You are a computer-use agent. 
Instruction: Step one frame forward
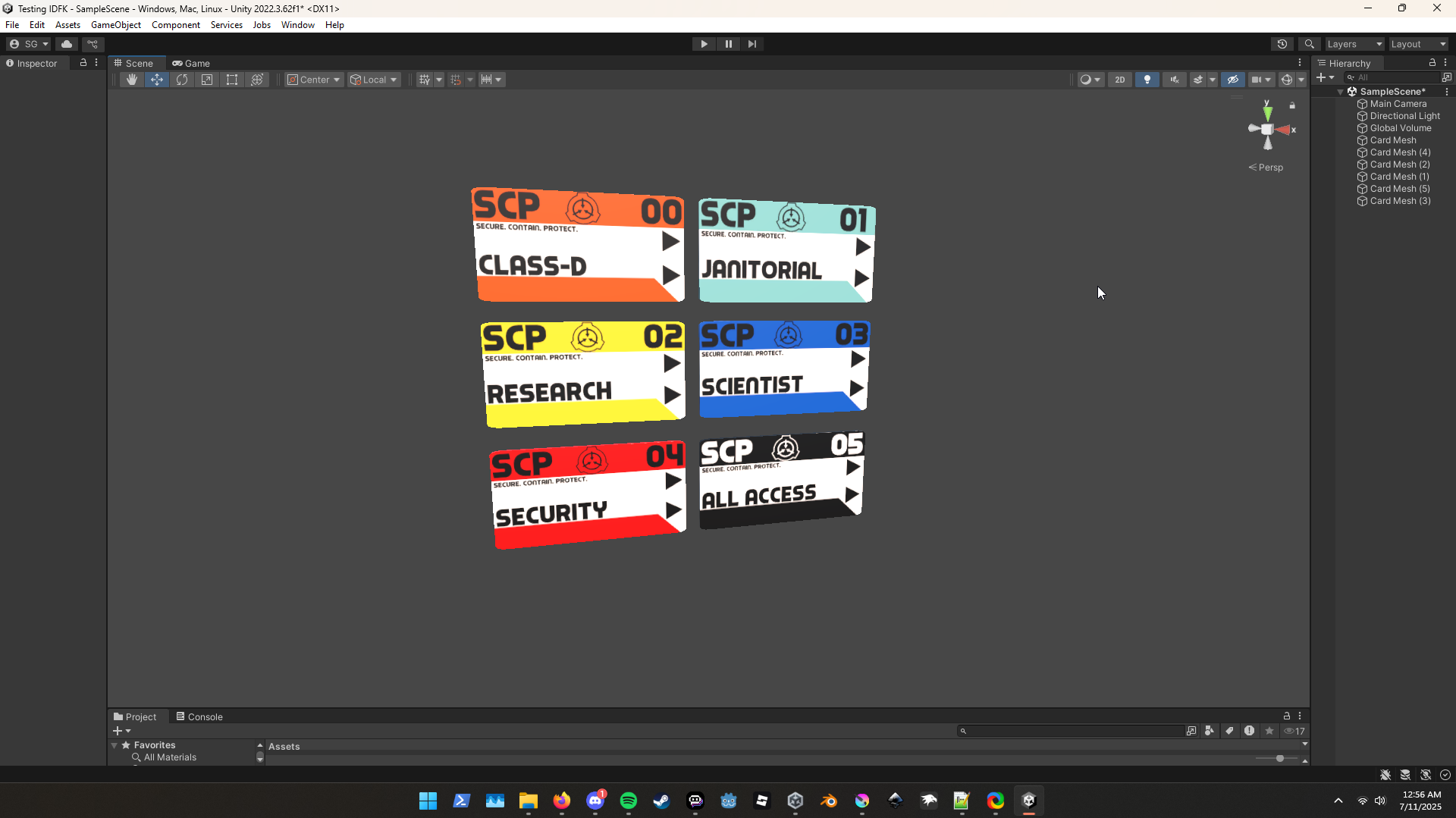(x=752, y=44)
